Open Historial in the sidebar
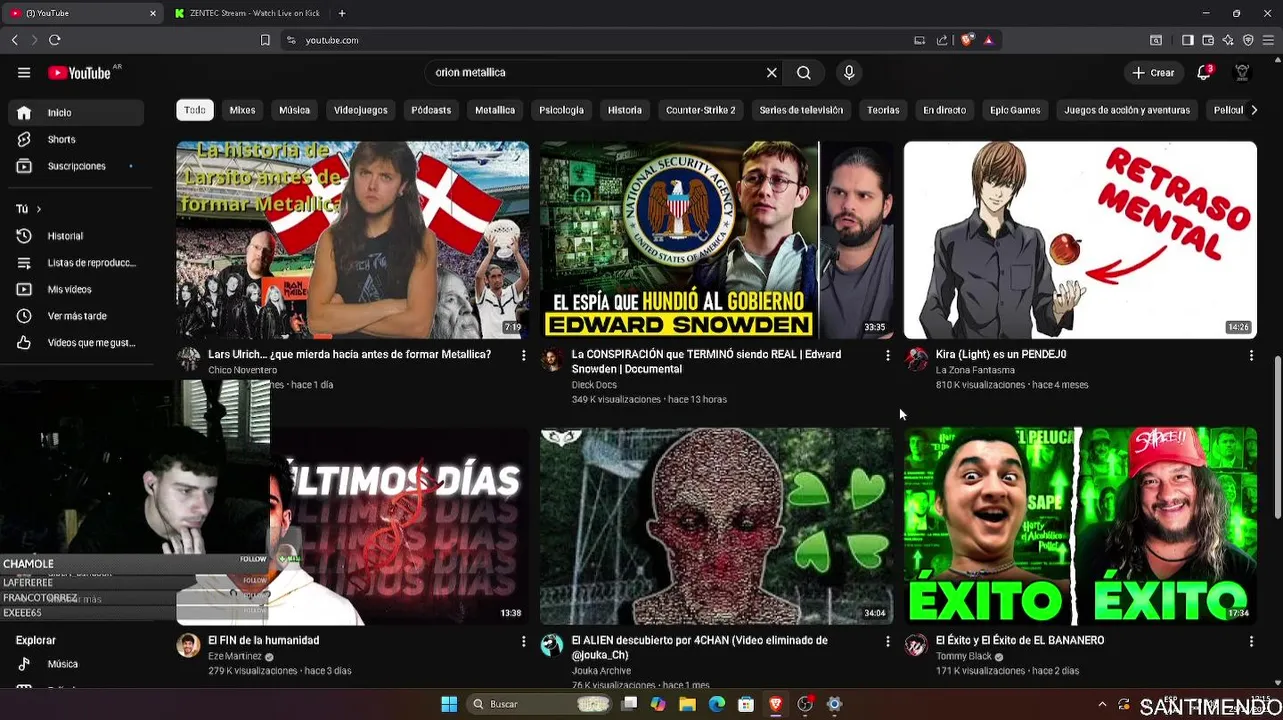This screenshot has height=720, width=1283. click(x=76, y=236)
